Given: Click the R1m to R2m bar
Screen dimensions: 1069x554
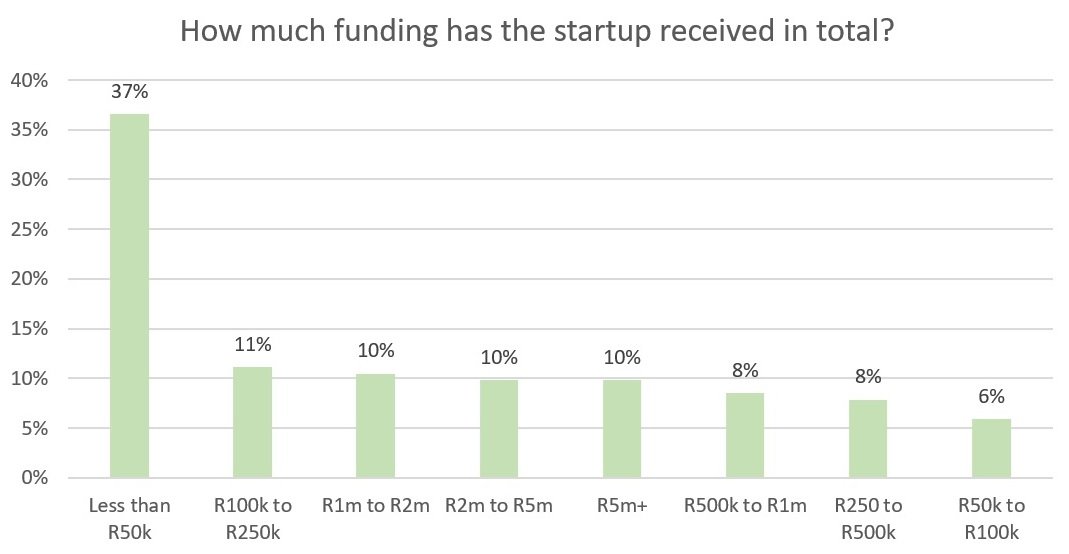Looking at the screenshot, I should click(x=376, y=426).
